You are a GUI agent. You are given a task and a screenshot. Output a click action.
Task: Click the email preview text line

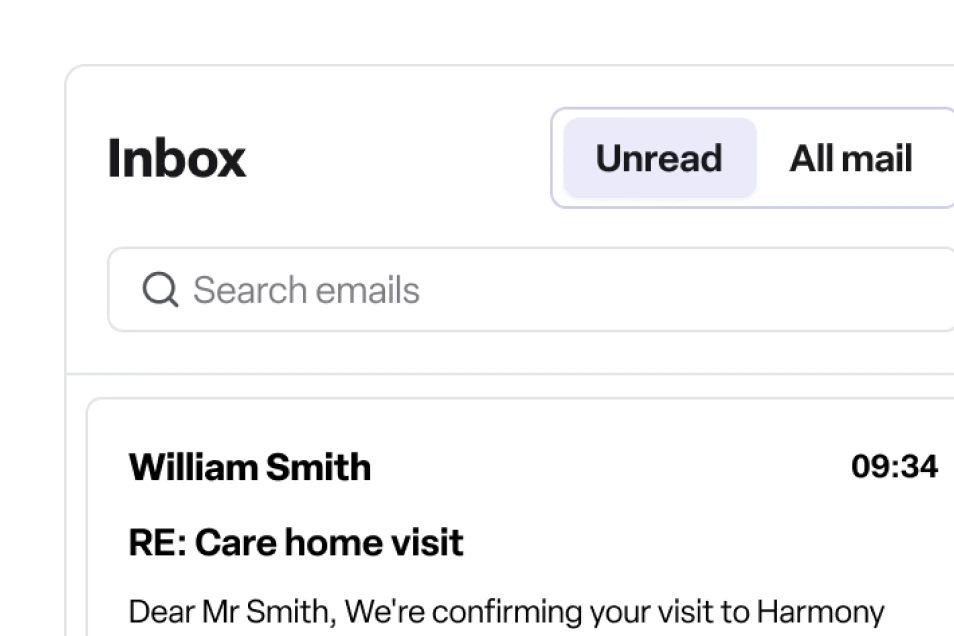click(x=506, y=610)
